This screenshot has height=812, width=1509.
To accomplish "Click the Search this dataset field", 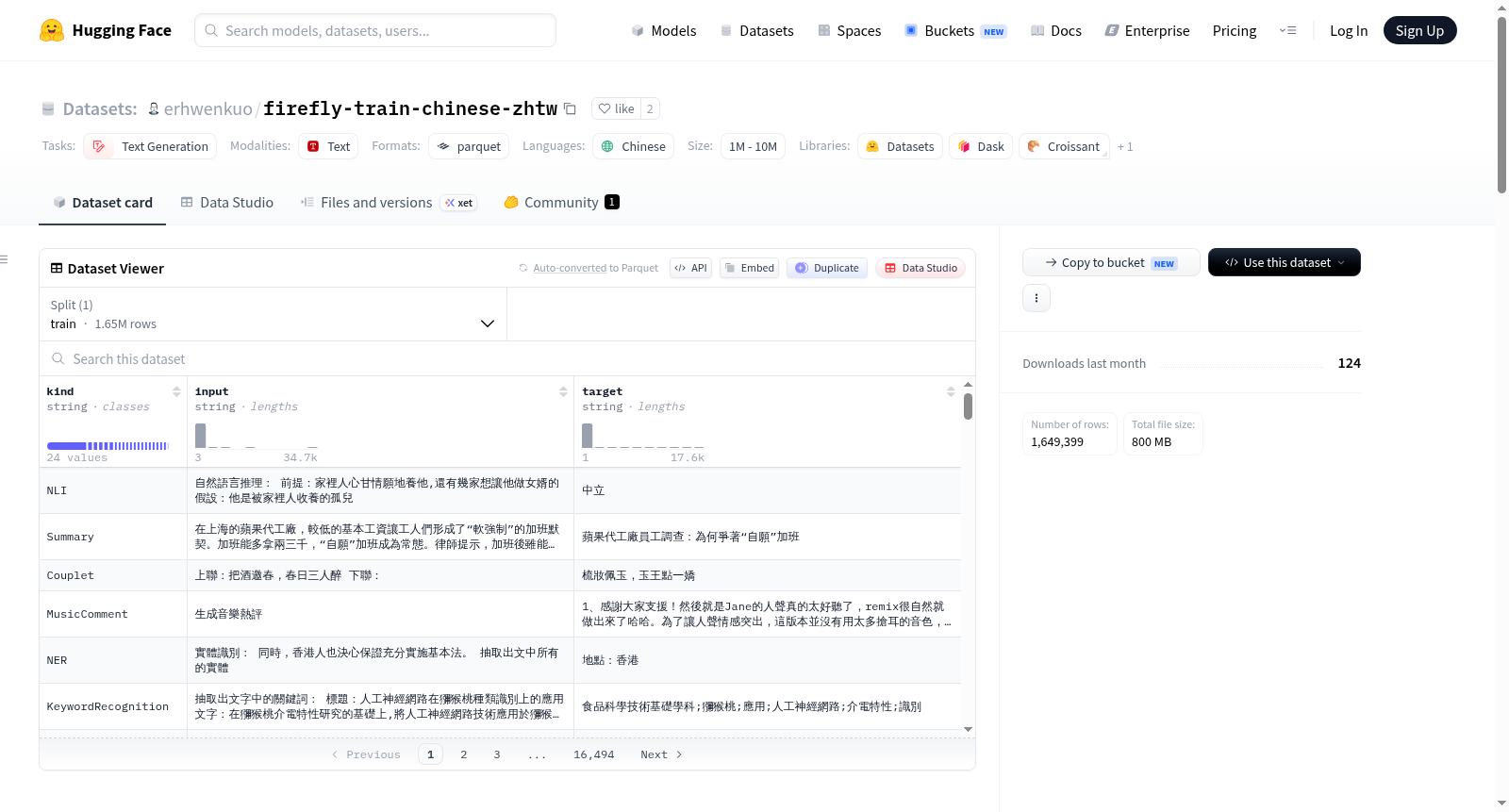I will [x=507, y=358].
